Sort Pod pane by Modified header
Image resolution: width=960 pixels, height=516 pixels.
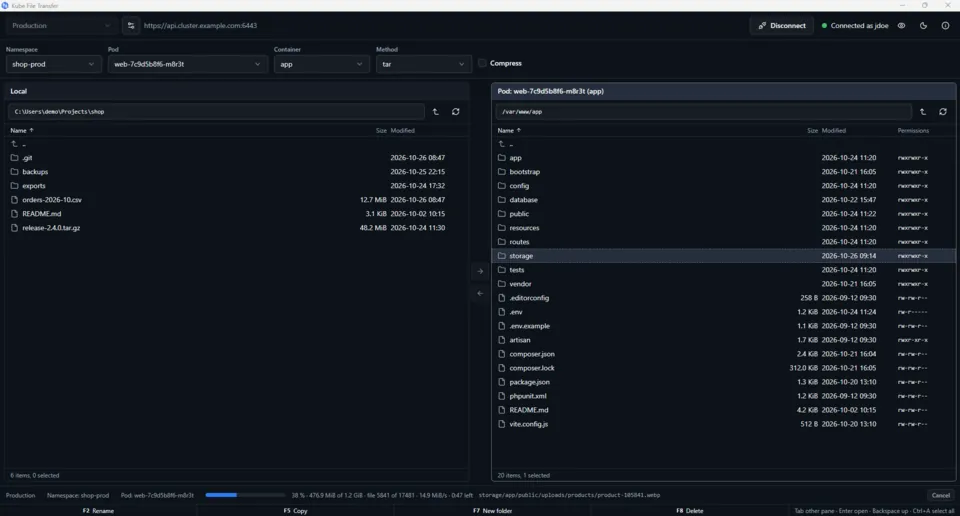834,130
